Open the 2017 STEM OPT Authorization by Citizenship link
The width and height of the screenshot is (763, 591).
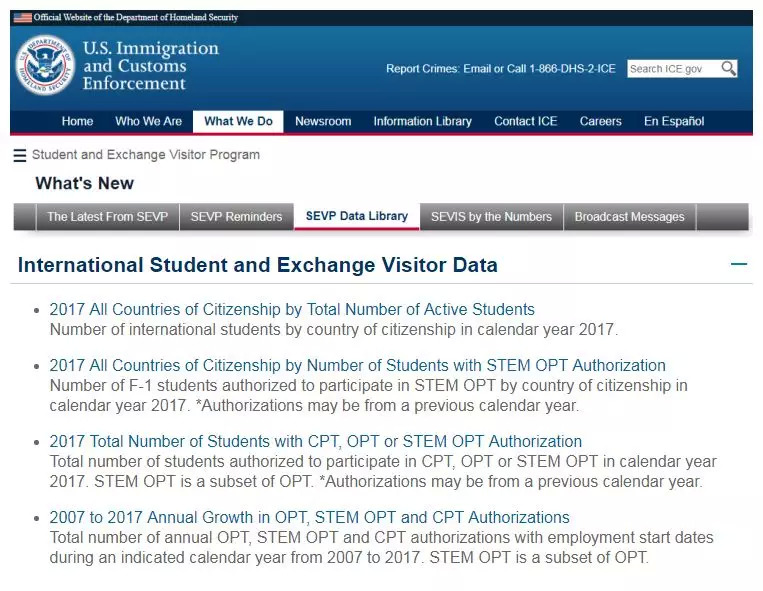357,366
